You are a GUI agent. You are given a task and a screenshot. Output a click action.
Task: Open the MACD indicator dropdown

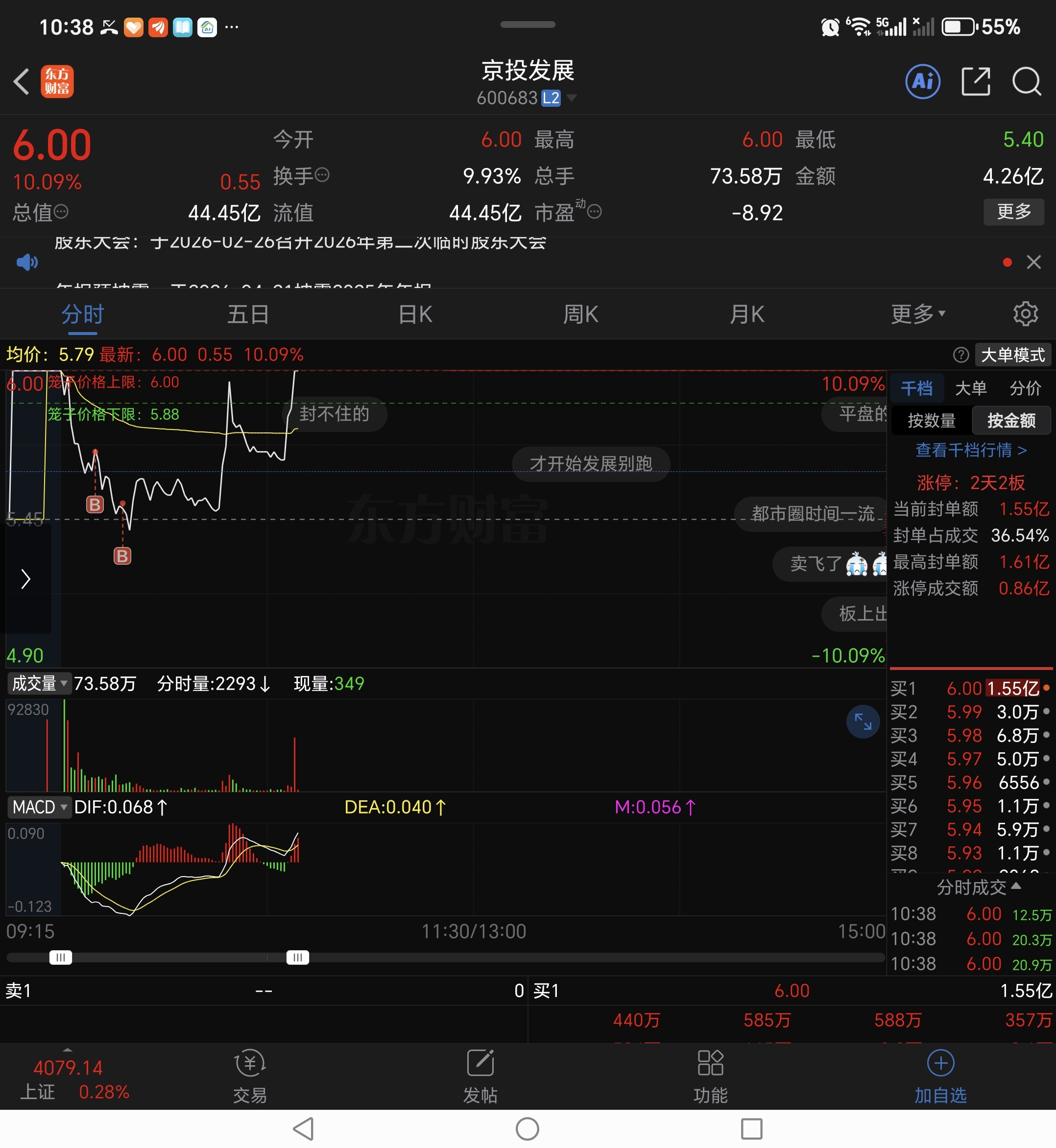[x=39, y=807]
